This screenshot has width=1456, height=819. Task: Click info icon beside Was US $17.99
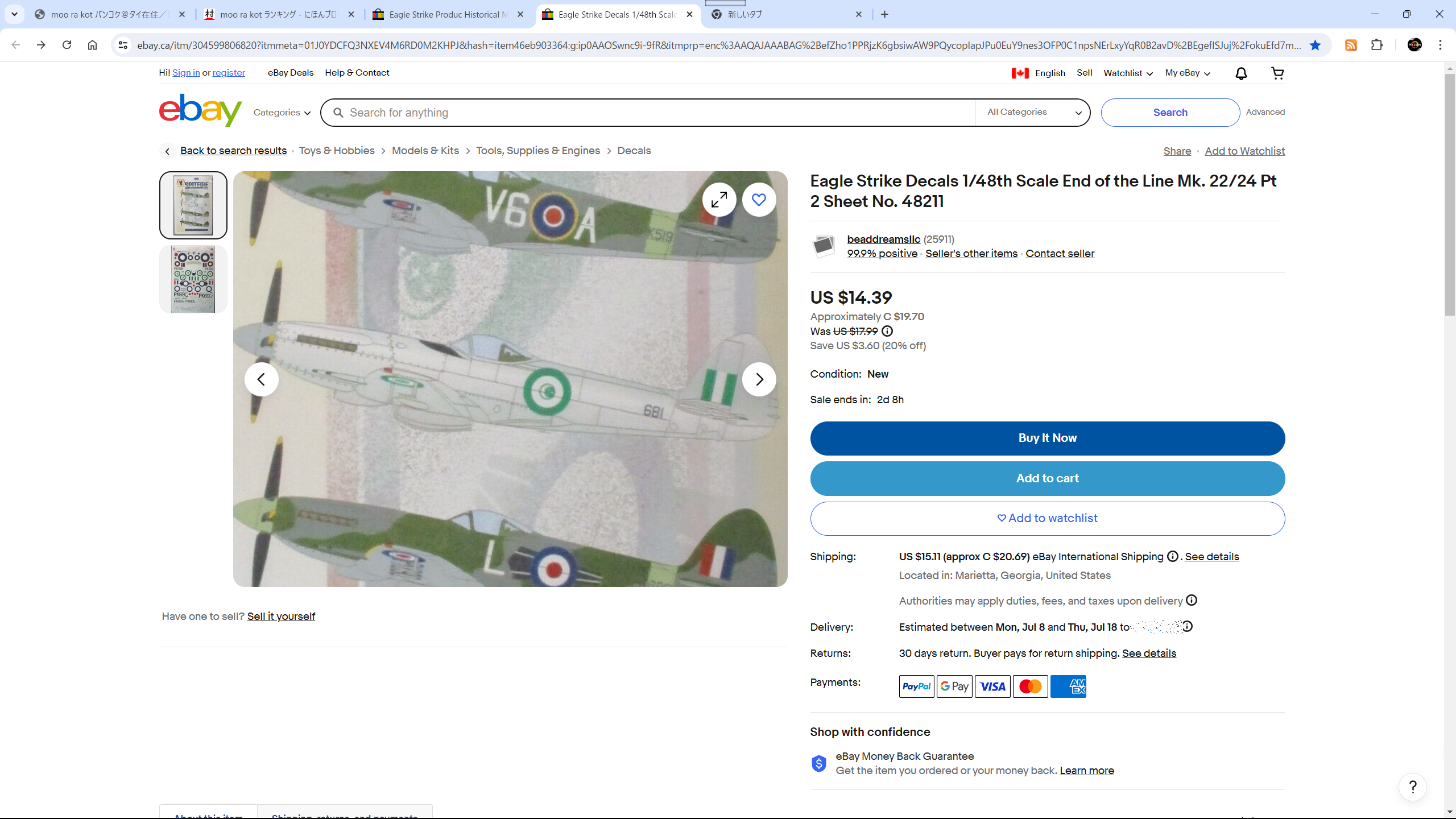tap(887, 332)
